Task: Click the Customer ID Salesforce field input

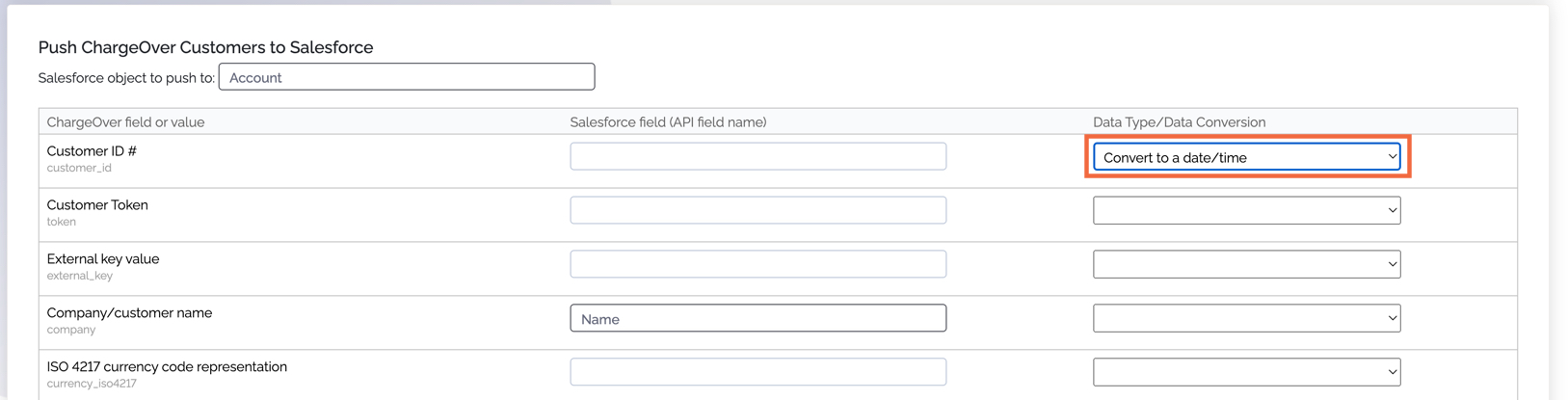Action: point(757,156)
